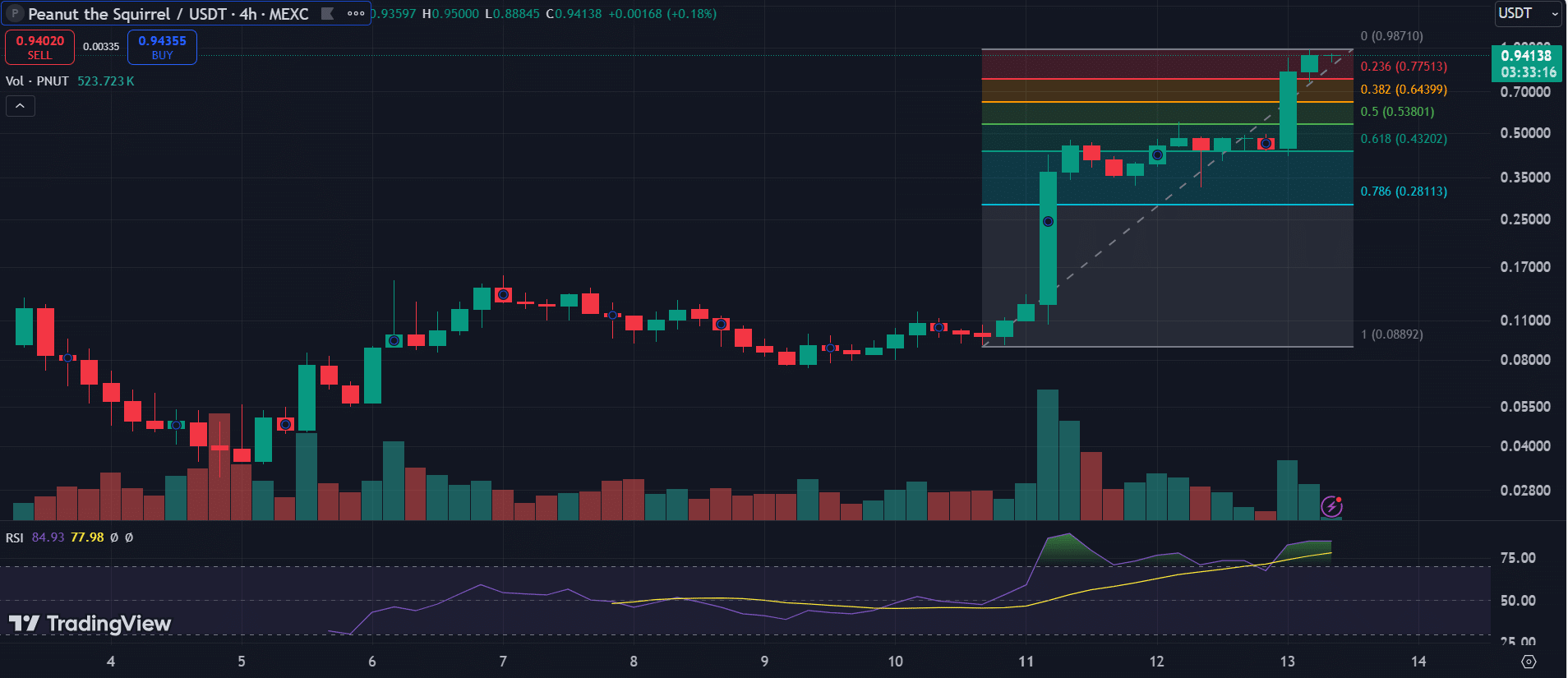Viewport: 1568px width, 678px height.
Task: Click the flag icon next to MEXC
Action: [327, 13]
